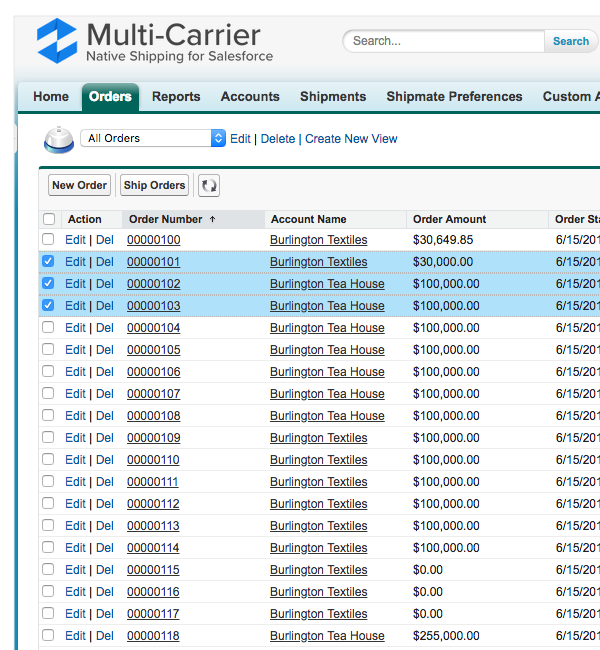Viewport: 600px width, 650px height.
Task: Click the $30,649.85 amount cell
Action: (443, 240)
